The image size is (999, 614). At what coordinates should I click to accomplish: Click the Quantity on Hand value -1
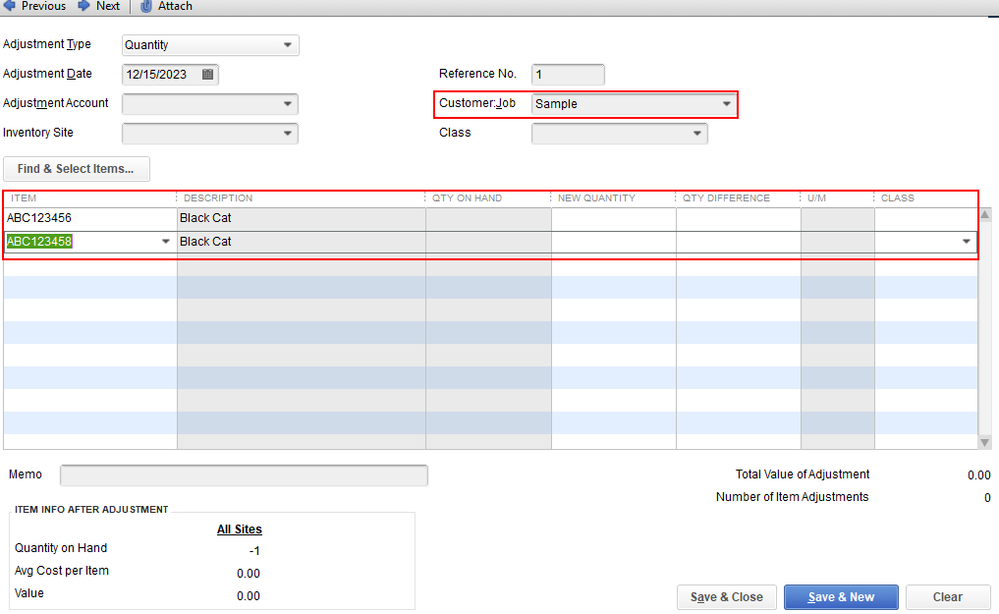click(254, 551)
